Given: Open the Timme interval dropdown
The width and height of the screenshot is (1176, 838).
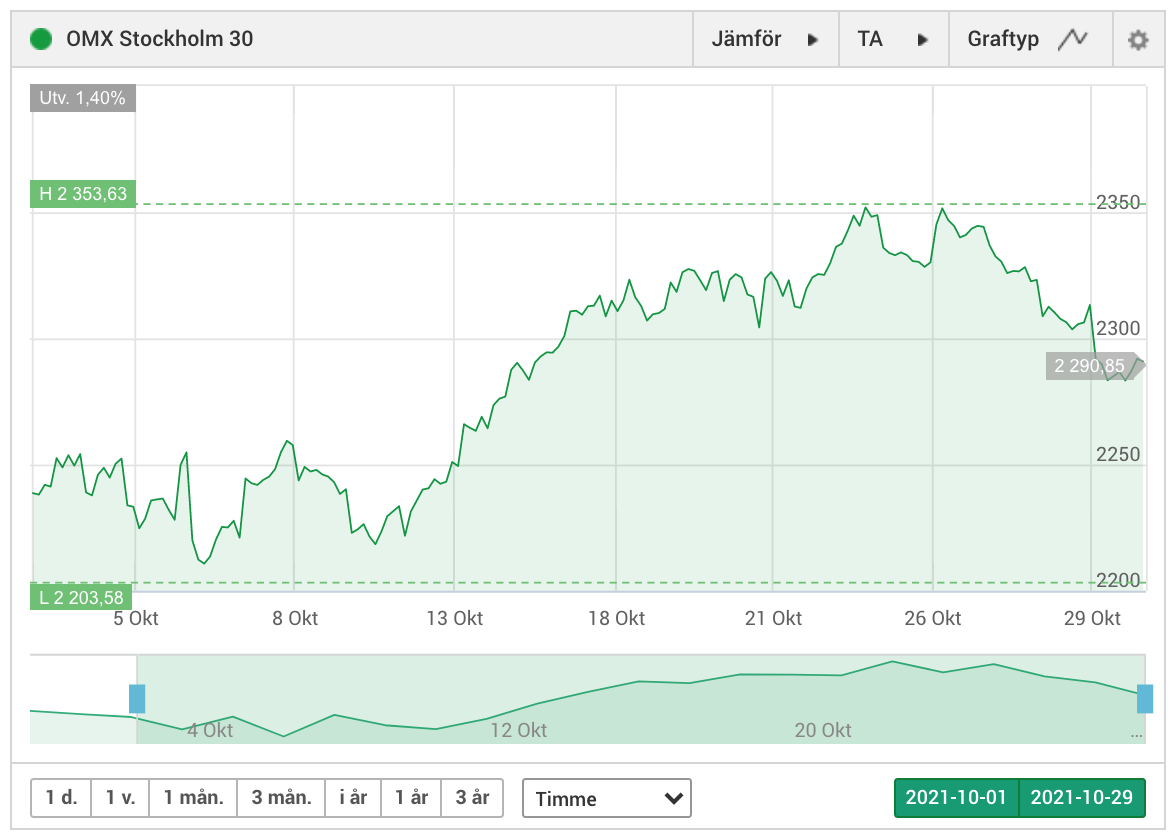Looking at the screenshot, I should click(x=607, y=798).
